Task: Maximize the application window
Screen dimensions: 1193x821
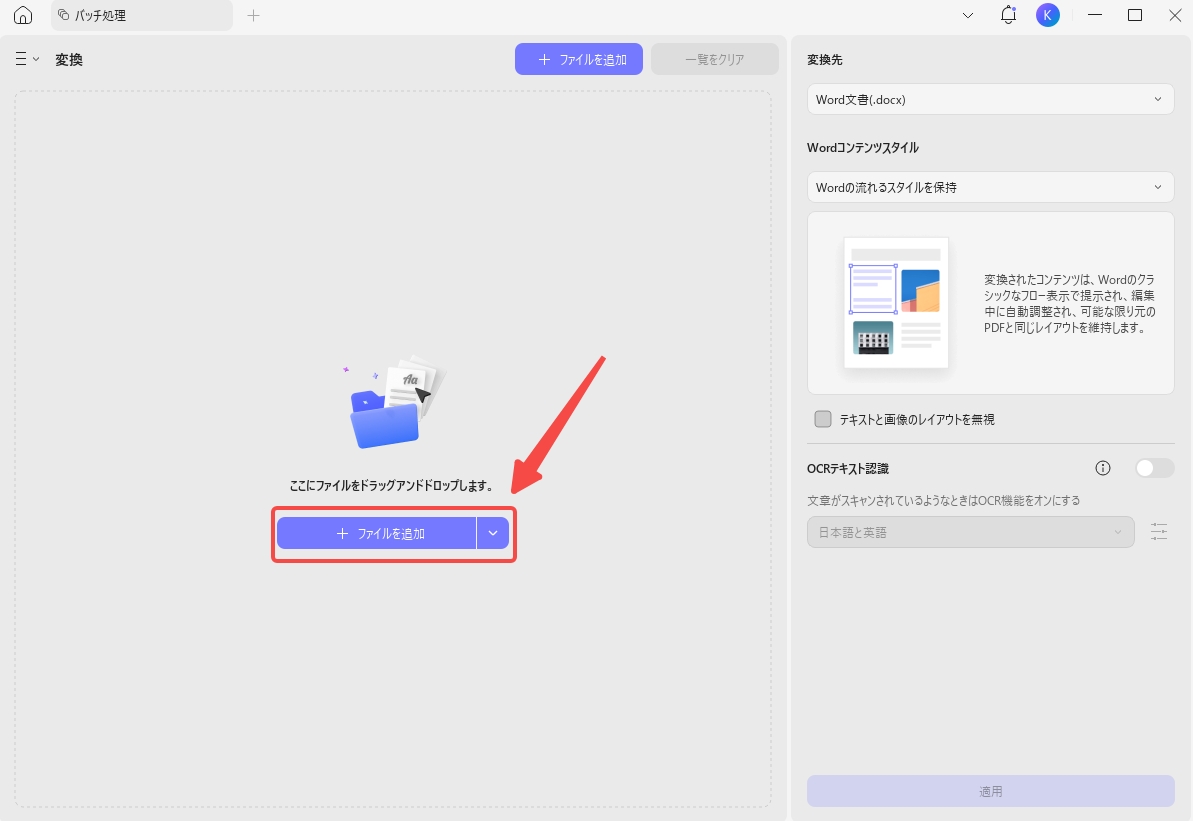Action: coord(1134,15)
